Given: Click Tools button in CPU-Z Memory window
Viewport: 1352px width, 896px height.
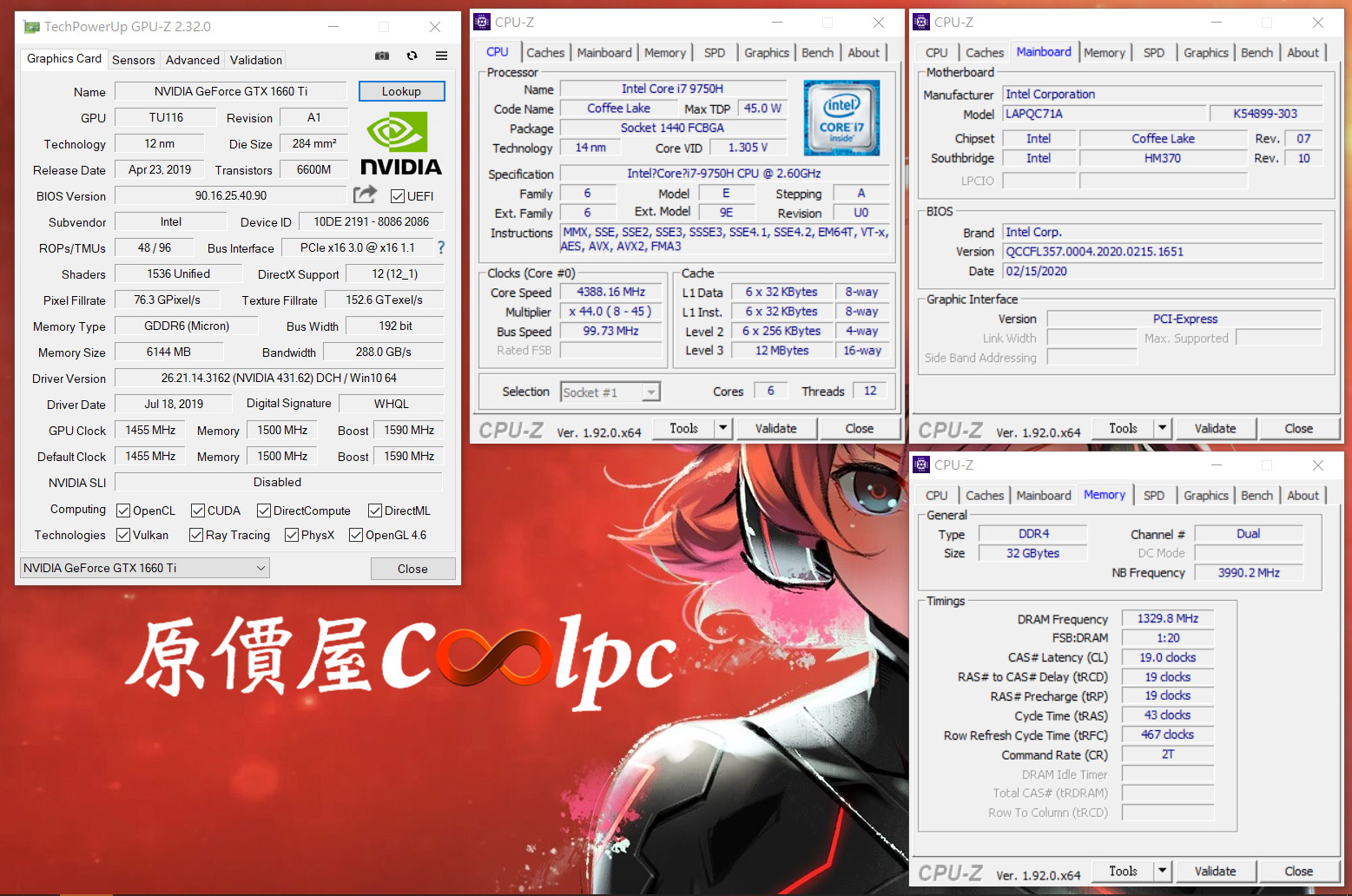Looking at the screenshot, I should 1123,871.
